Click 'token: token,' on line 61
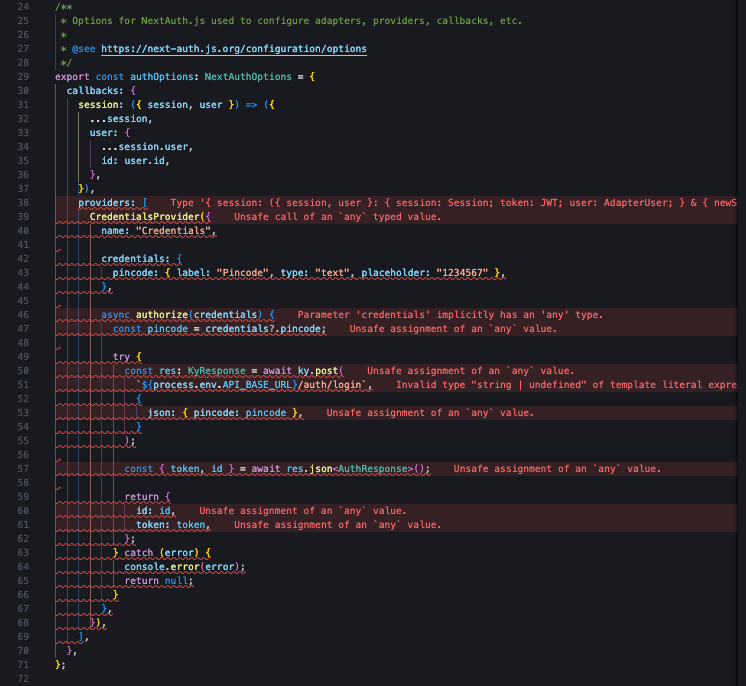This screenshot has height=686, width=746. [x=173, y=525]
